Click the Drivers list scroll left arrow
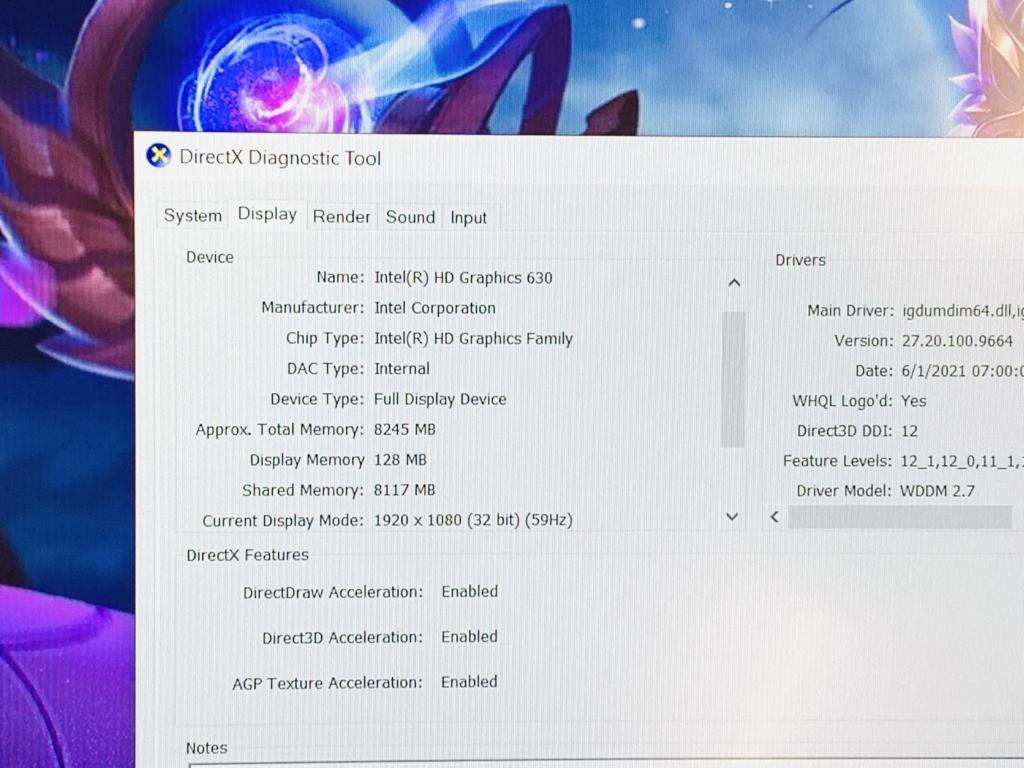The height and width of the screenshot is (768, 1024). [x=775, y=517]
